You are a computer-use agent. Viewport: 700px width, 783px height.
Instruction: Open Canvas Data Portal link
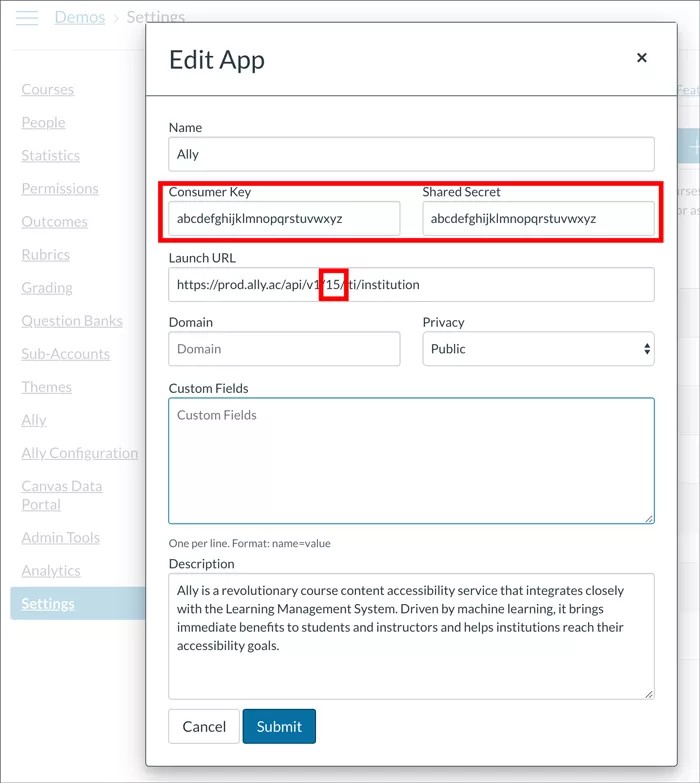(62, 495)
